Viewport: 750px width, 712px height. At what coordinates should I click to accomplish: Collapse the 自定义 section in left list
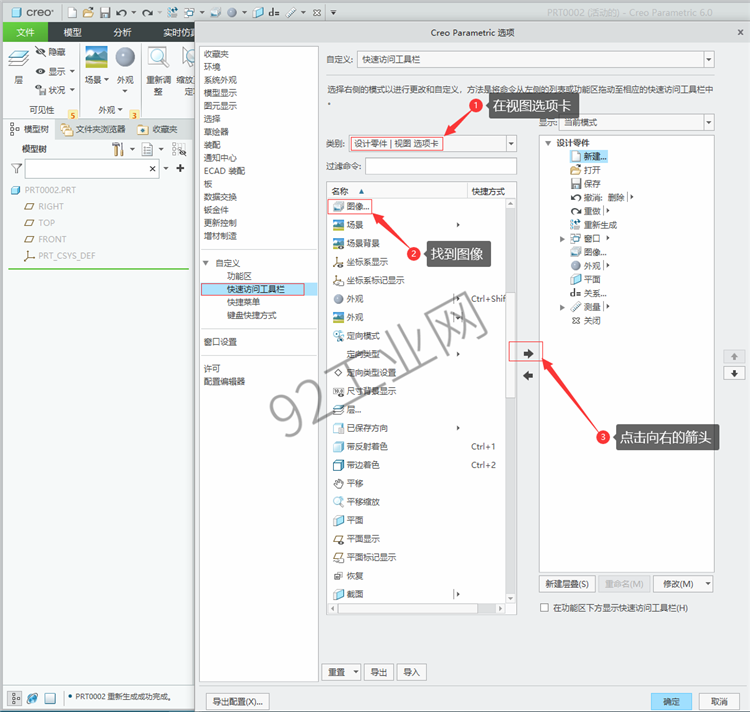206,263
